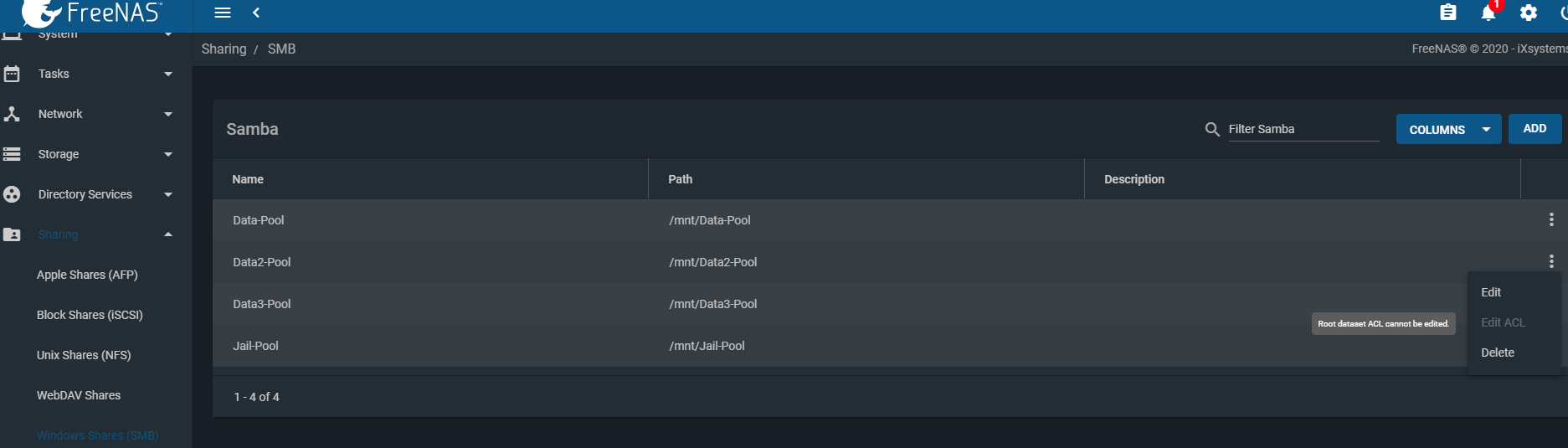The width and height of the screenshot is (1568, 448).
Task: Click the back chevron icon in top bar
Action: click(256, 13)
